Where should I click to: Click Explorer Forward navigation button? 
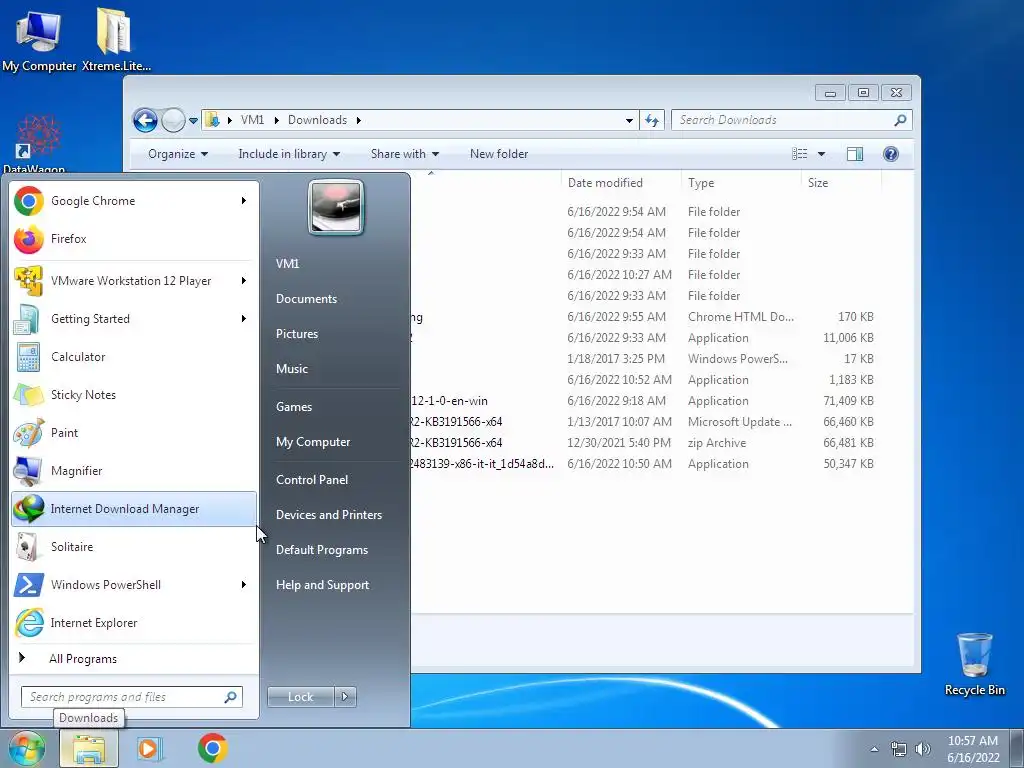pos(173,120)
